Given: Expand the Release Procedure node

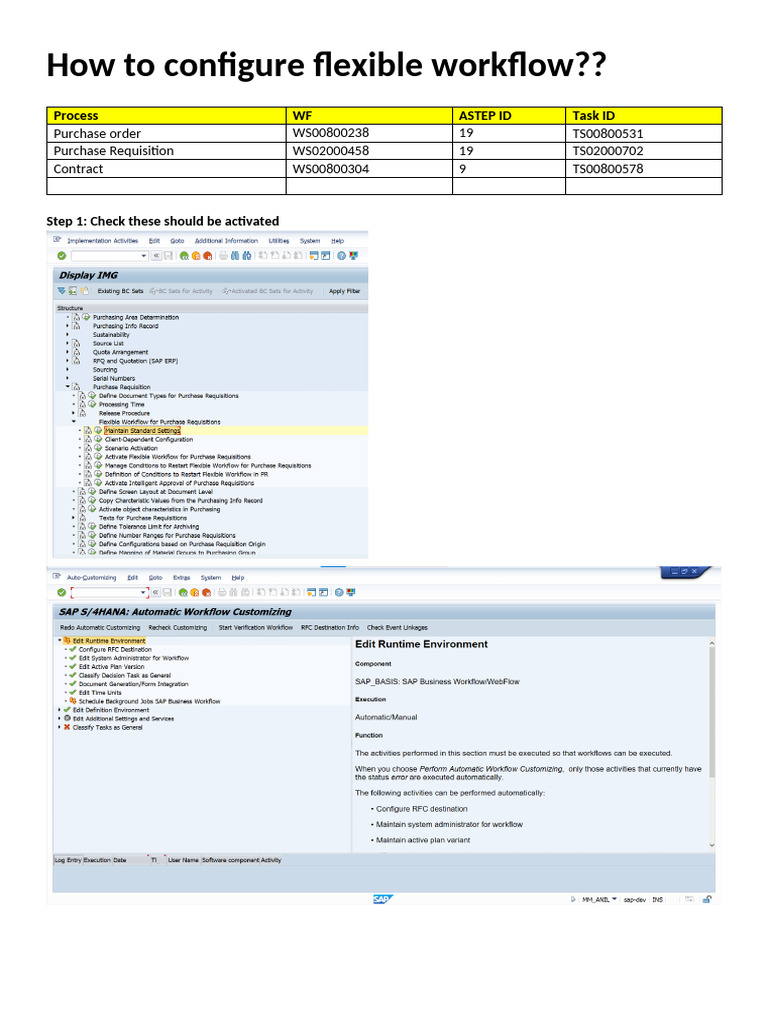Looking at the screenshot, I should click(74, 413).
